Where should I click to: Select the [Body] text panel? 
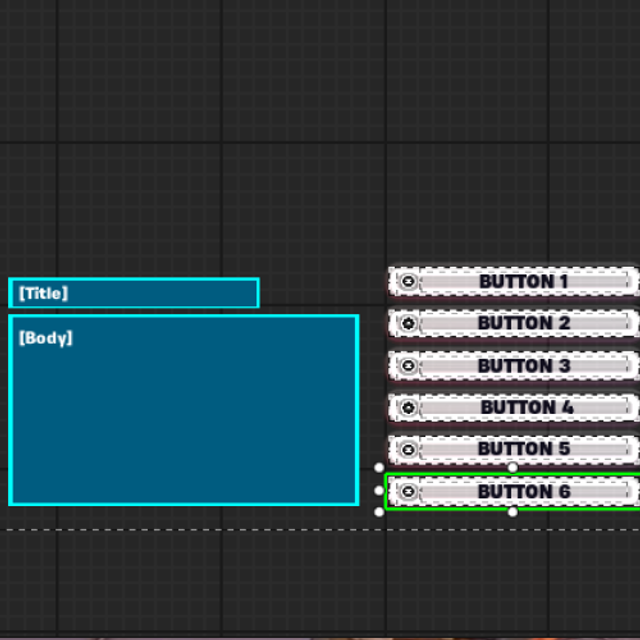tap(184, 410)
